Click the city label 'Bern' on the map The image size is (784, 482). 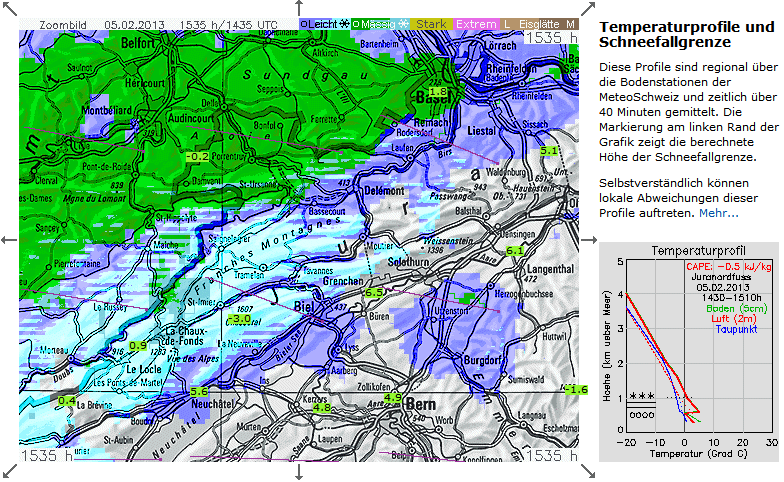[420, 404]
